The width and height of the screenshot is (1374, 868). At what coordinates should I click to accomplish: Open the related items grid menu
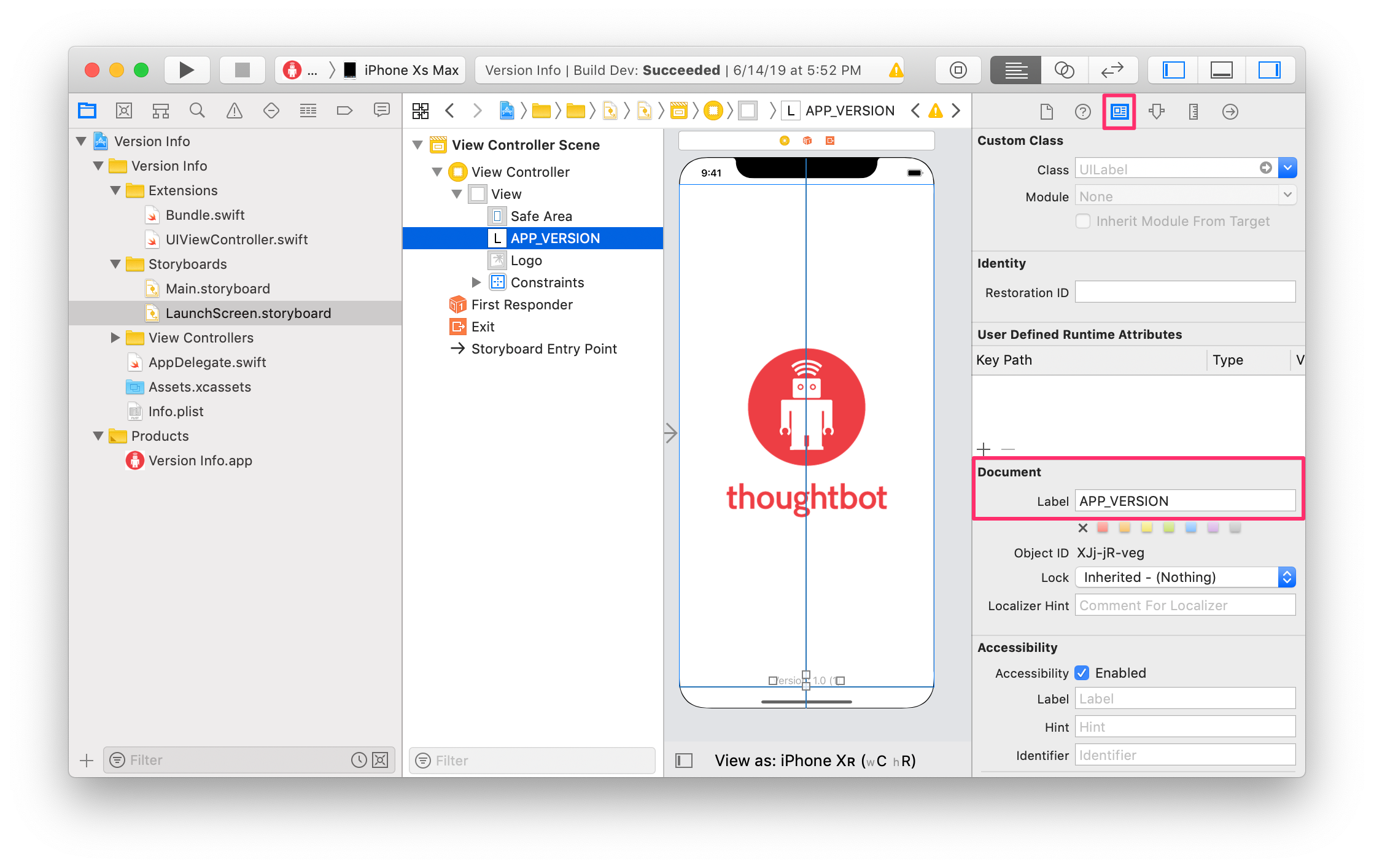[421, 111]
